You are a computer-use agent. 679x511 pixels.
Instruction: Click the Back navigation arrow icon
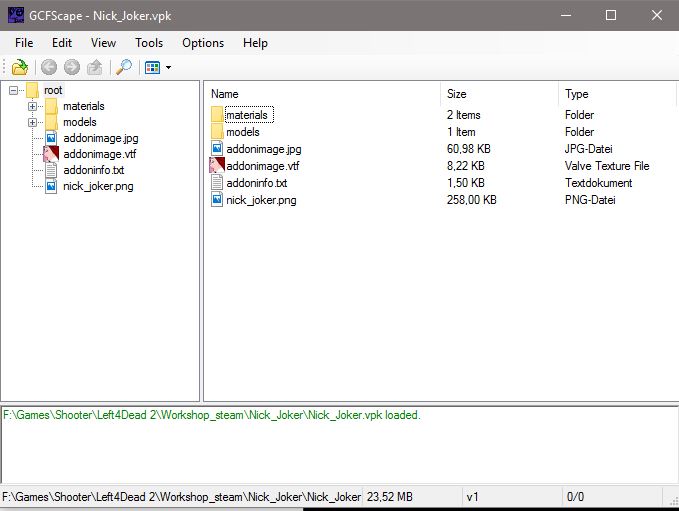[x=49, y=68]
